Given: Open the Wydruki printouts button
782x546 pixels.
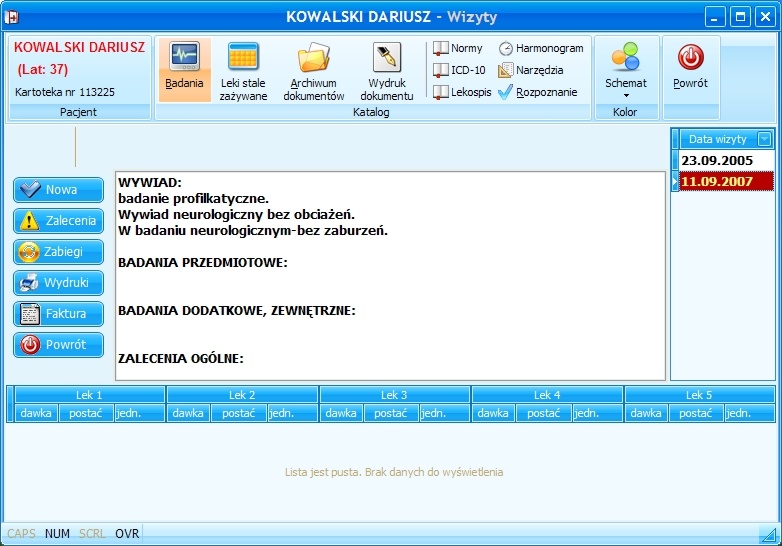Looking at the screenshot, I should 58,283.
